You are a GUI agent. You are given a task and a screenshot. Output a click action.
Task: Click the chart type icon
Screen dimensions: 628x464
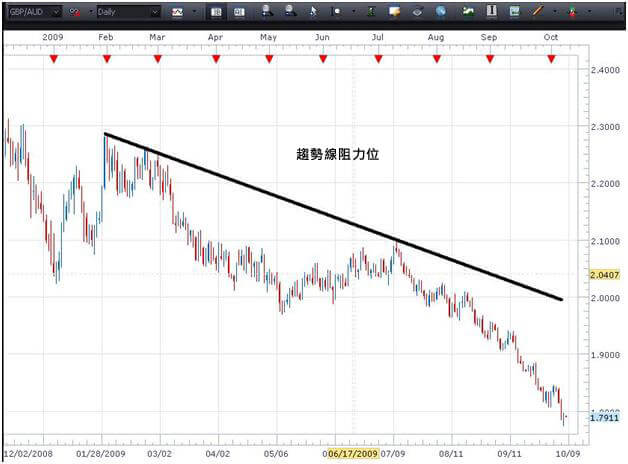pos(177,13)
